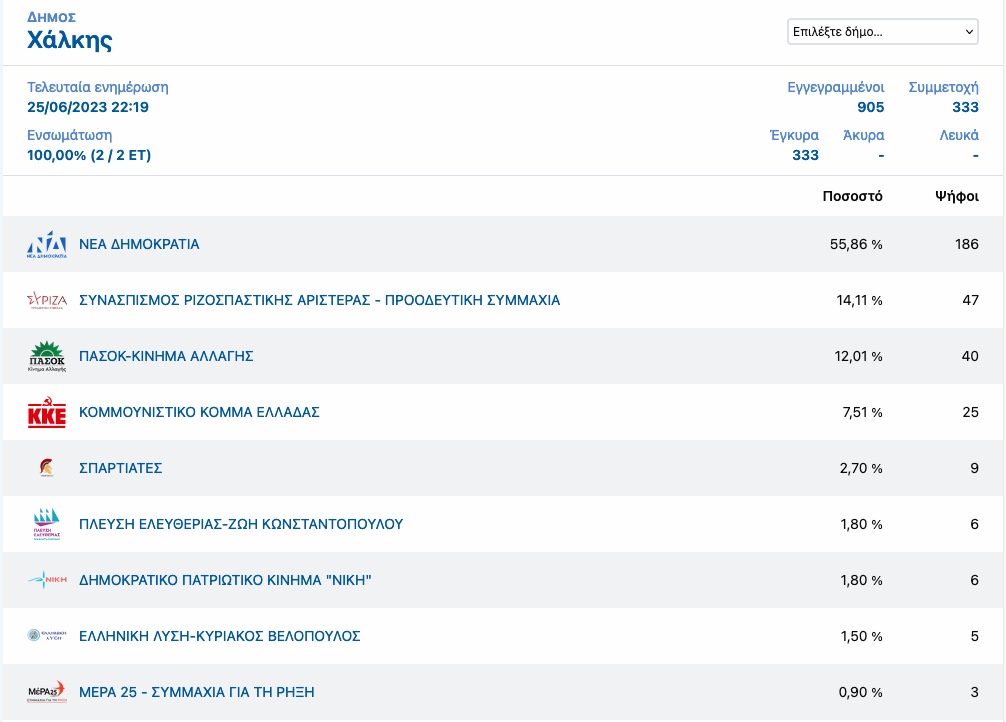Image resolution: width=1006 pixels, height=722 pixels.
Task: Click the '5' votes value for Elliniki Lysi
Action: point(975,636)
